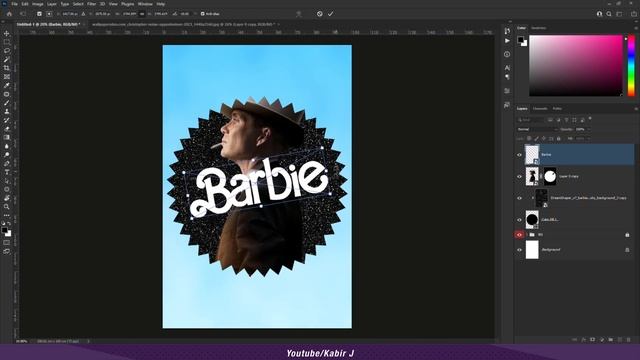Viewport: 640px width, 360px height.
Task: Cancel the transform in options bar
Action: pyautogui.click(x=320, y=14)
